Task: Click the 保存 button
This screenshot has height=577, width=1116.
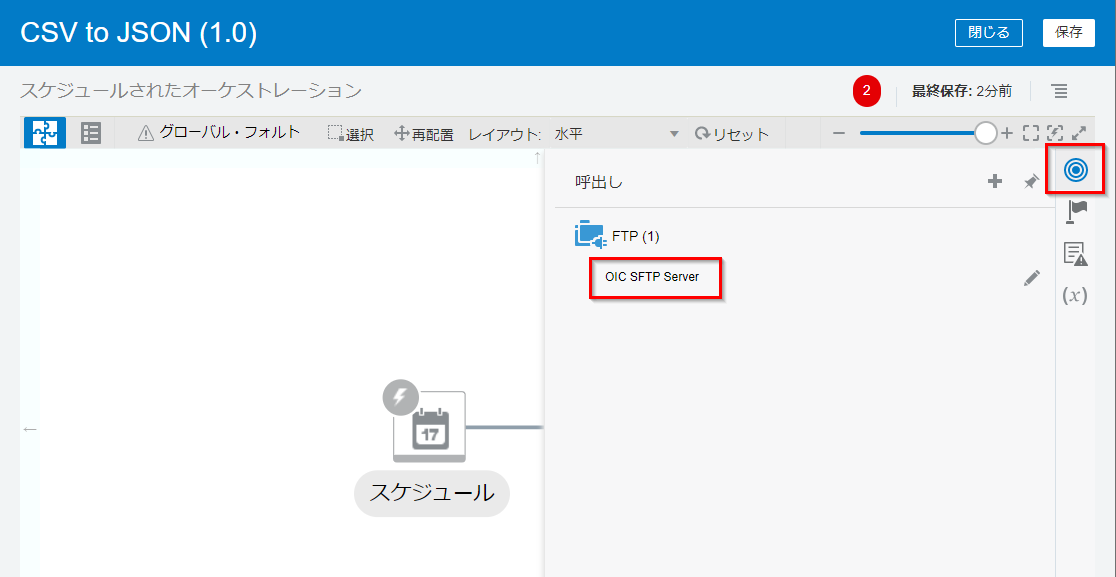Action: pyautogui.click(x=1069, y=32)
